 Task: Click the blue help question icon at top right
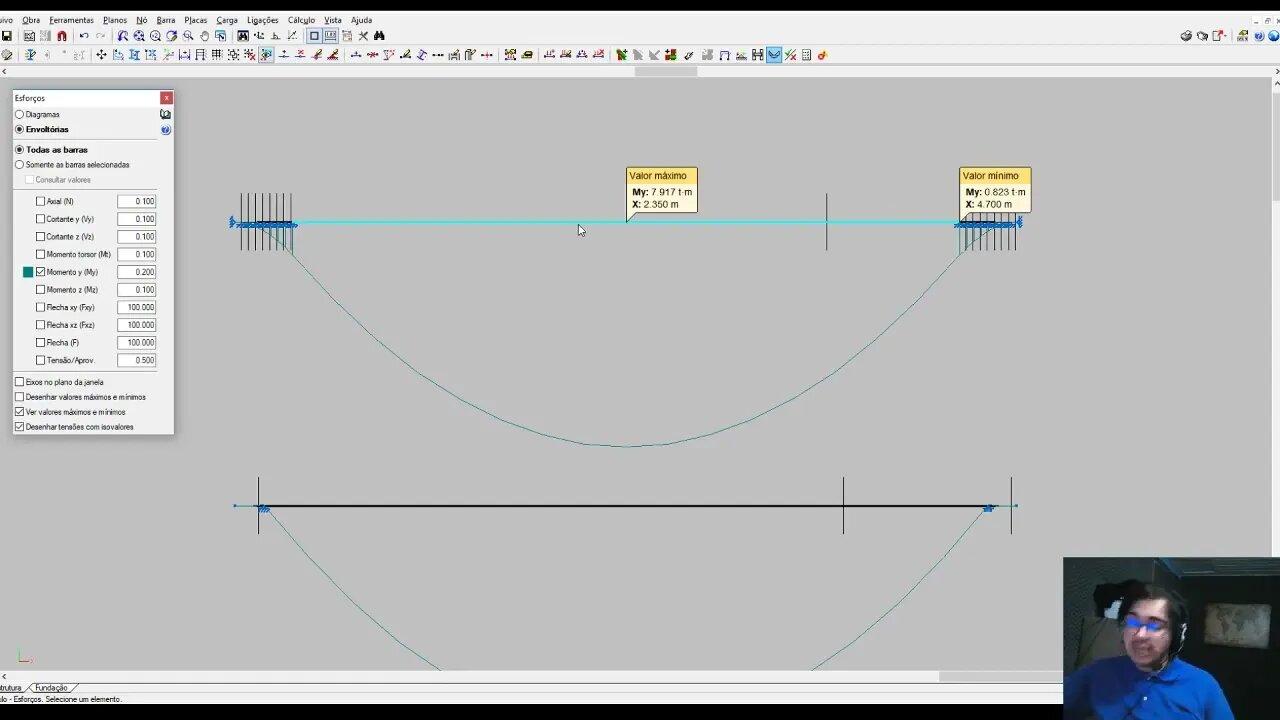tap(1259, 36)
